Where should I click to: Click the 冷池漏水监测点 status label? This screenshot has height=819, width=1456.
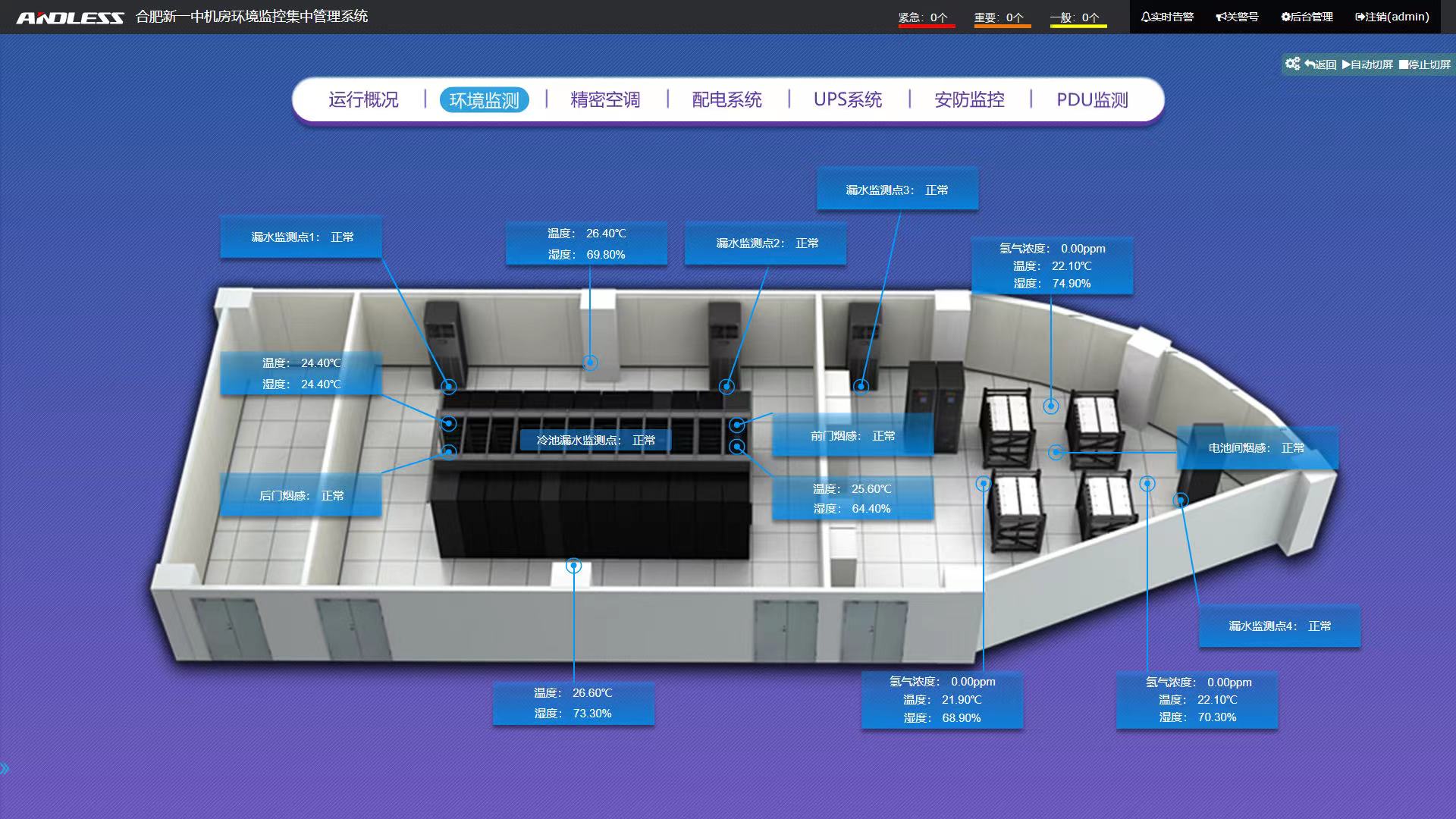(x=595, y=440)
